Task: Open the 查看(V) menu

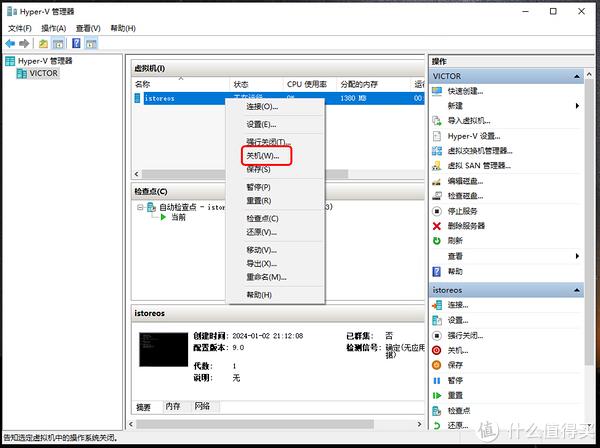Action: (88, 28)
